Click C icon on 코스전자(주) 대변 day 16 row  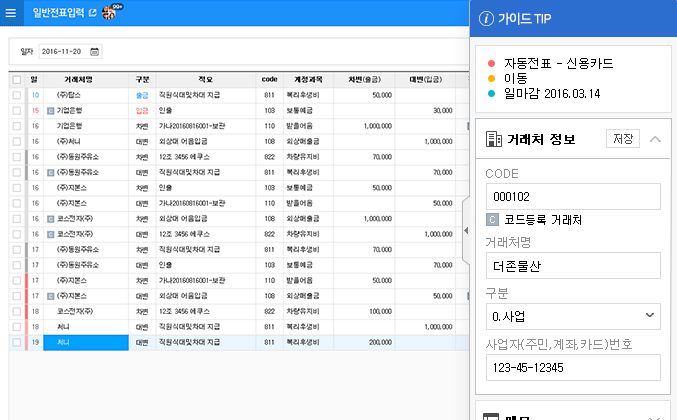[x=51, y=234]
